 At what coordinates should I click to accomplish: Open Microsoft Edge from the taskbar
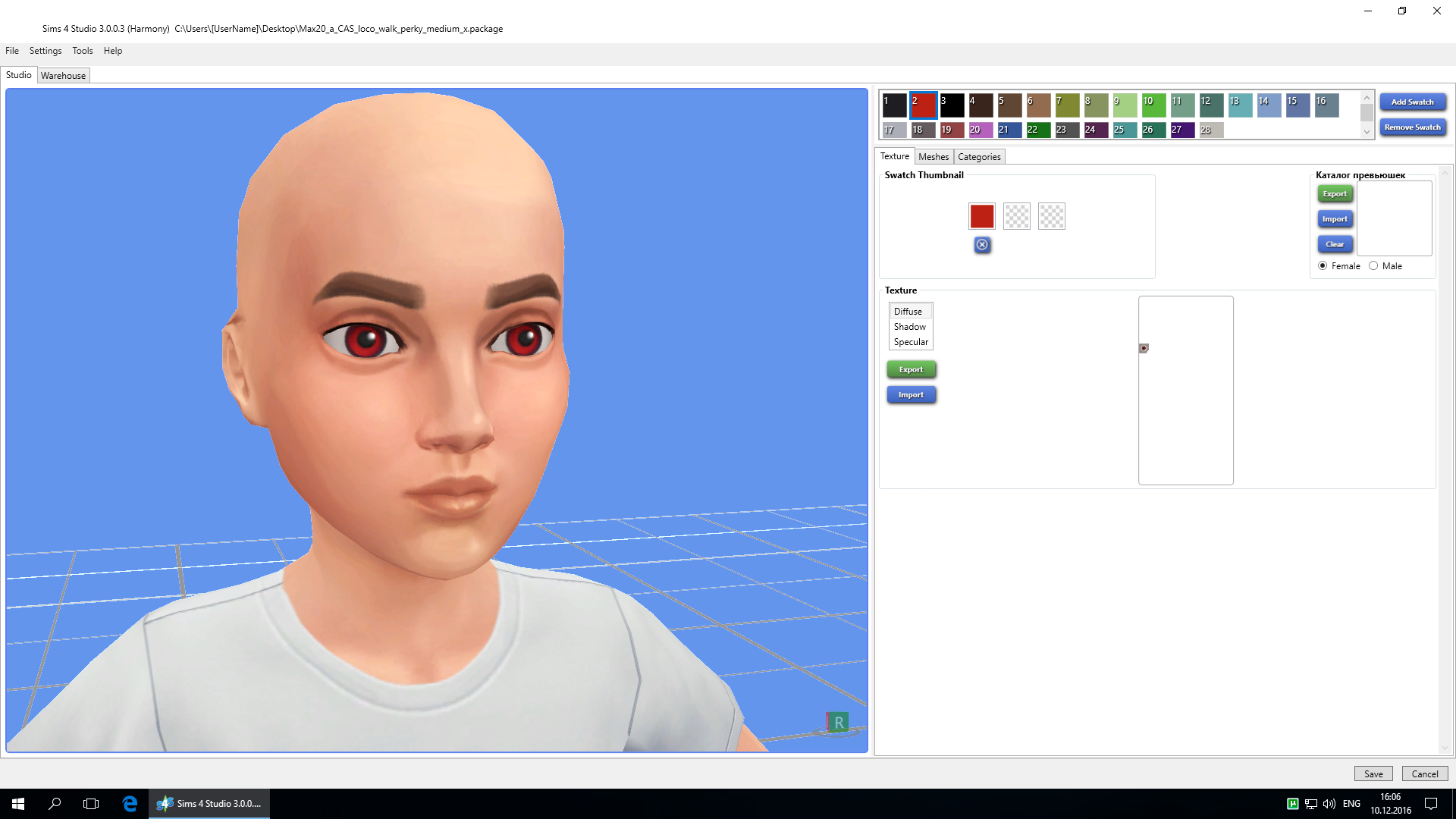(130, 804)
